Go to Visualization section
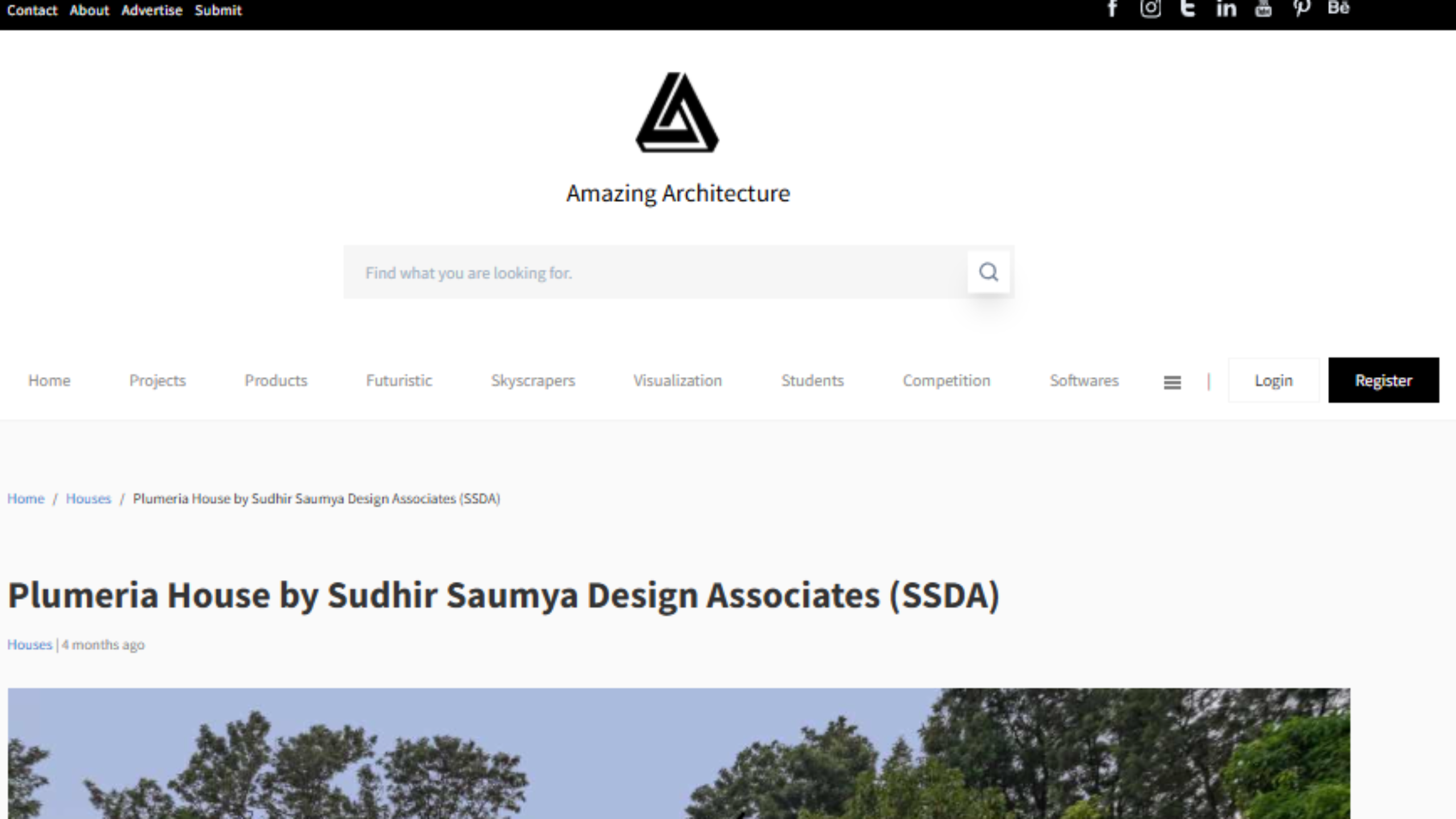The height and width of the screenshot is (819, 1456). [677, 380]
